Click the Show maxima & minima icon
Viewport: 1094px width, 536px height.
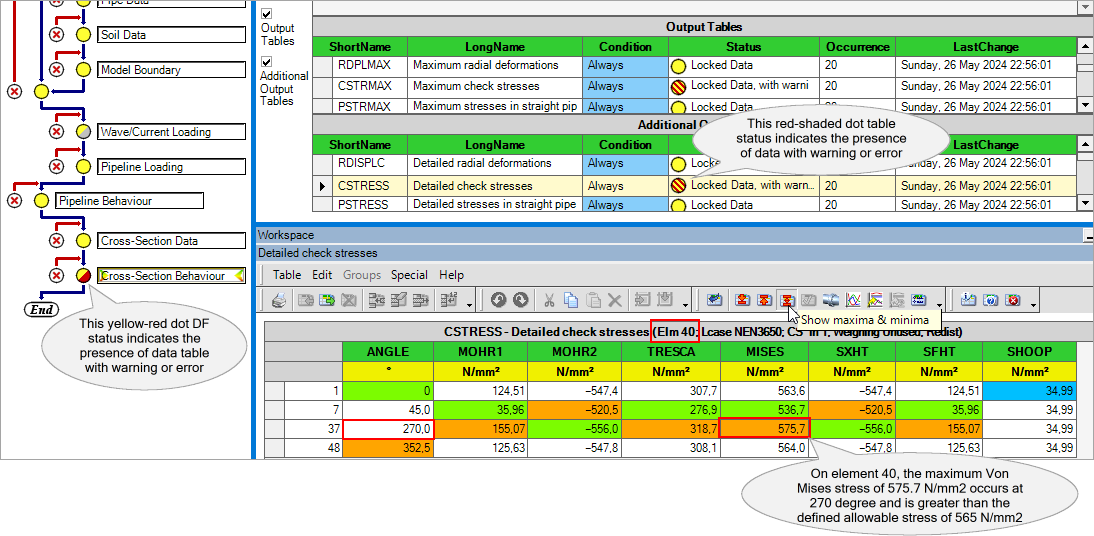(x=787, y=300)
